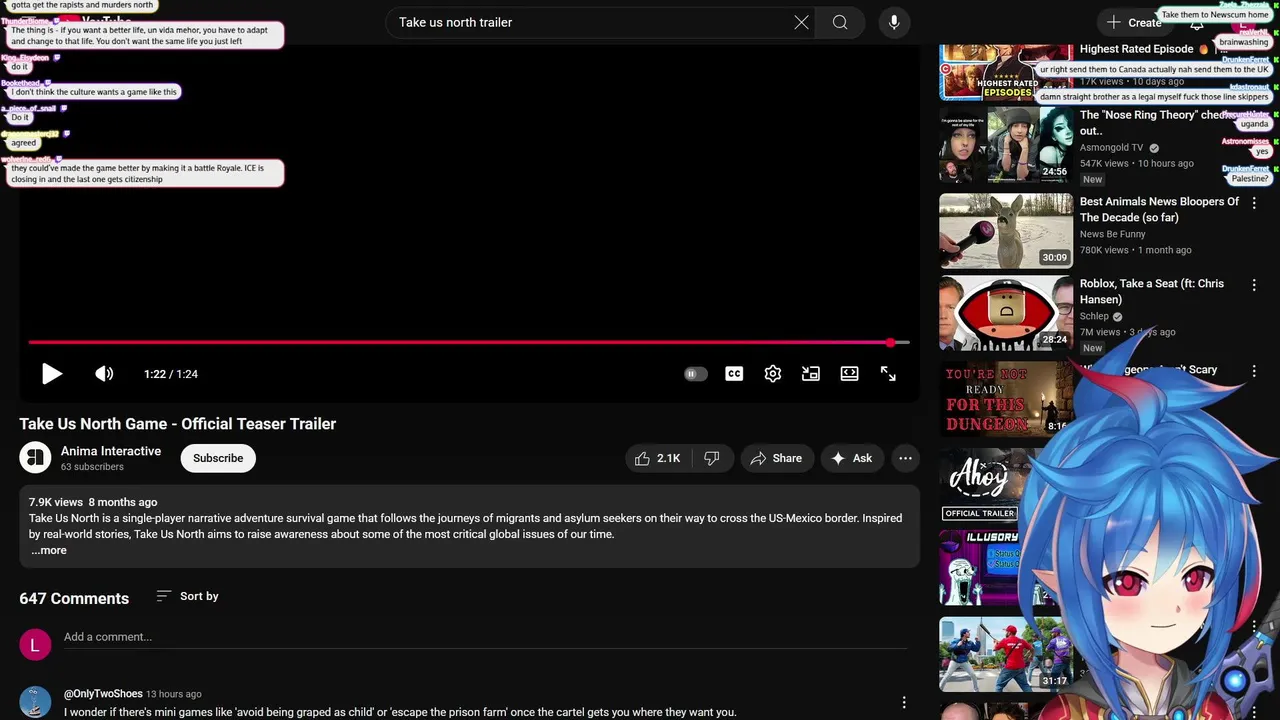1280x720 pixels.
Task: Like the video
Action: [x=658, y=458]
